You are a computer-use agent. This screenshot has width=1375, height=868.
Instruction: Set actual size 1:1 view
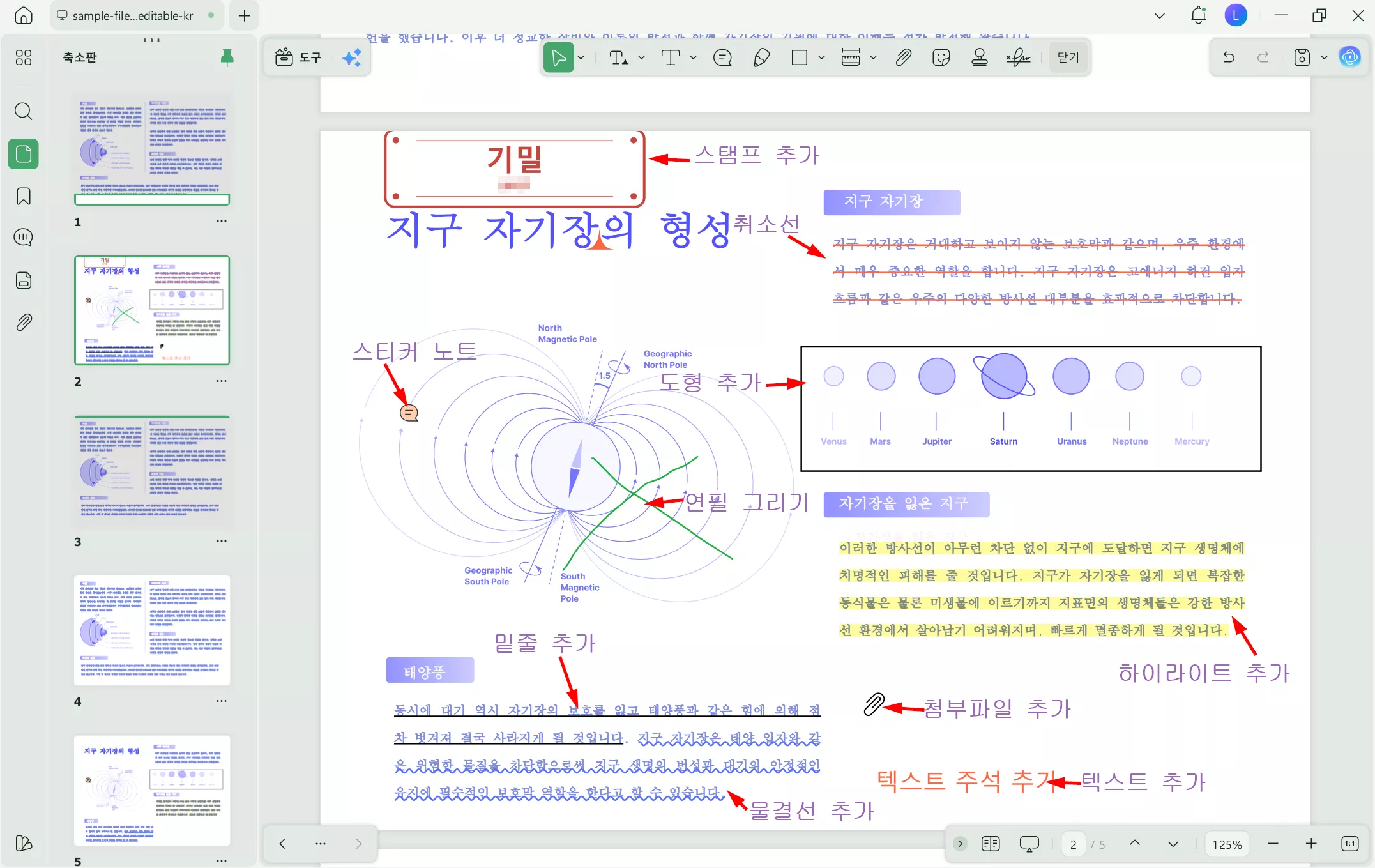pyautogui.click(x=1350, y=844)
